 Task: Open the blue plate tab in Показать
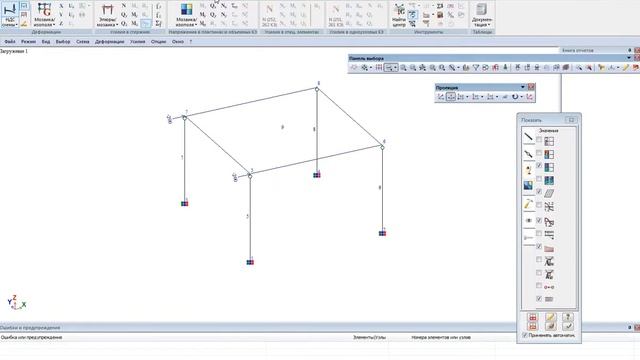coord(528,186)
